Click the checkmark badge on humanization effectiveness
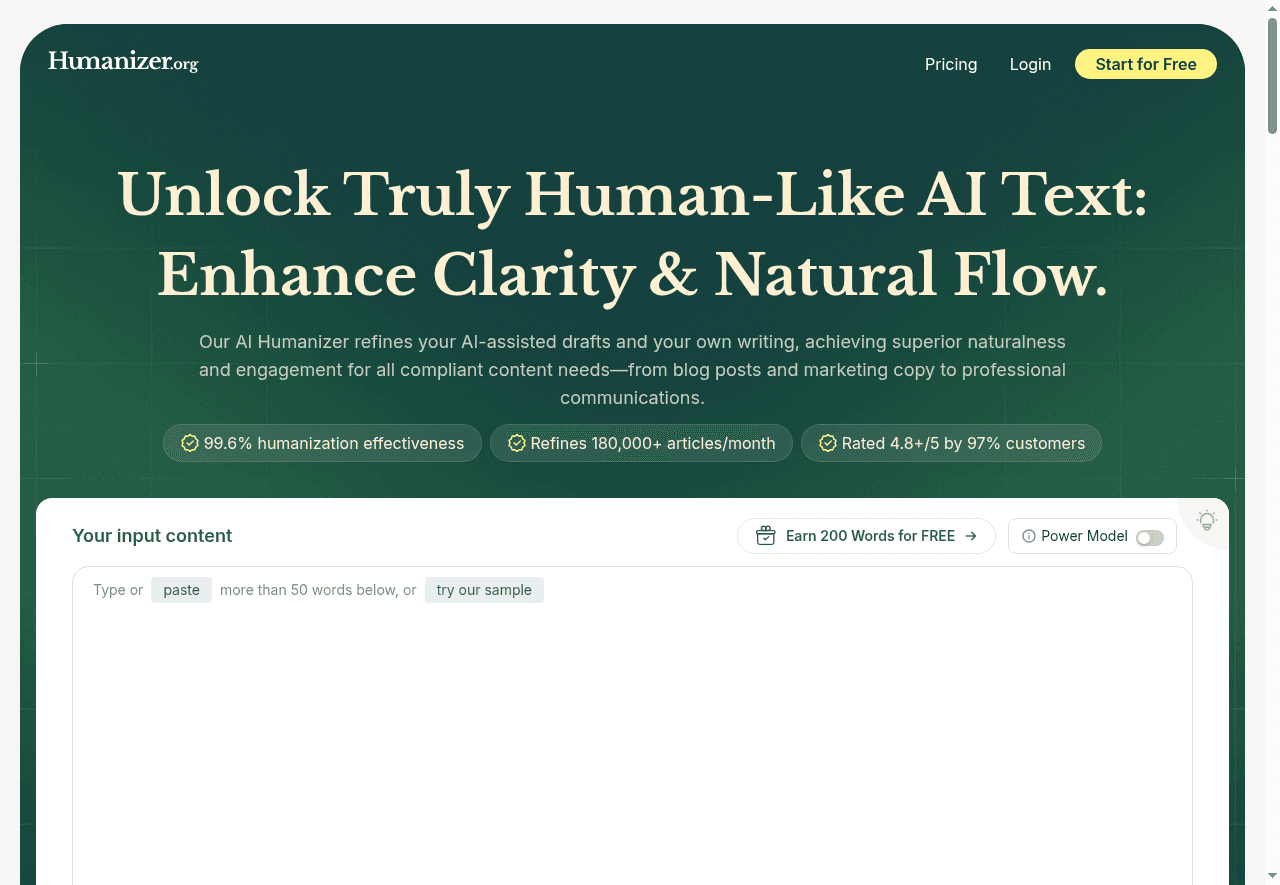The image size is (1280, 885). pyautogui.click(x=190, y=443)
